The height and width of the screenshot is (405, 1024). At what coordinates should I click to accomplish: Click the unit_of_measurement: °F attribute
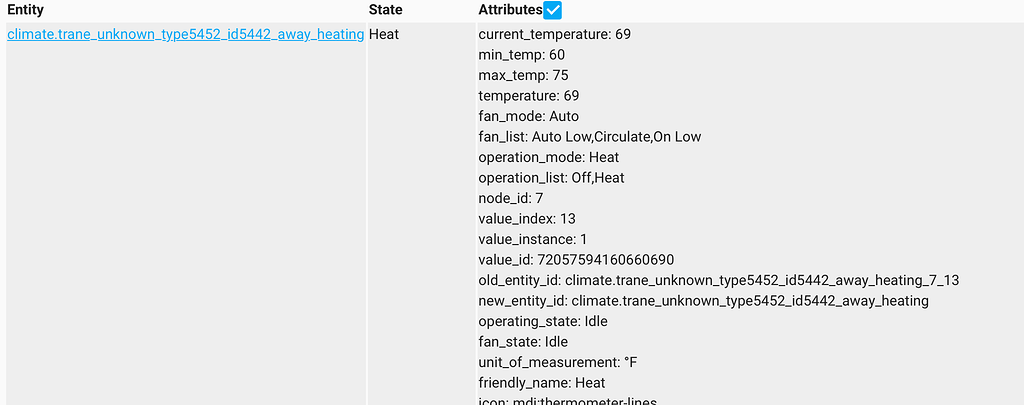pos(556,362)
